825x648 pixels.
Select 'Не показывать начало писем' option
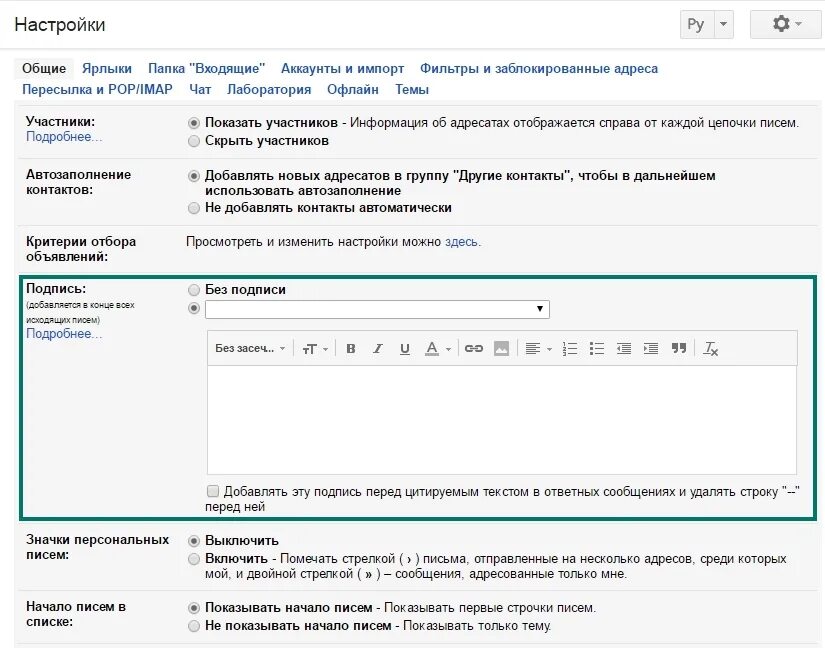point(194,626)
